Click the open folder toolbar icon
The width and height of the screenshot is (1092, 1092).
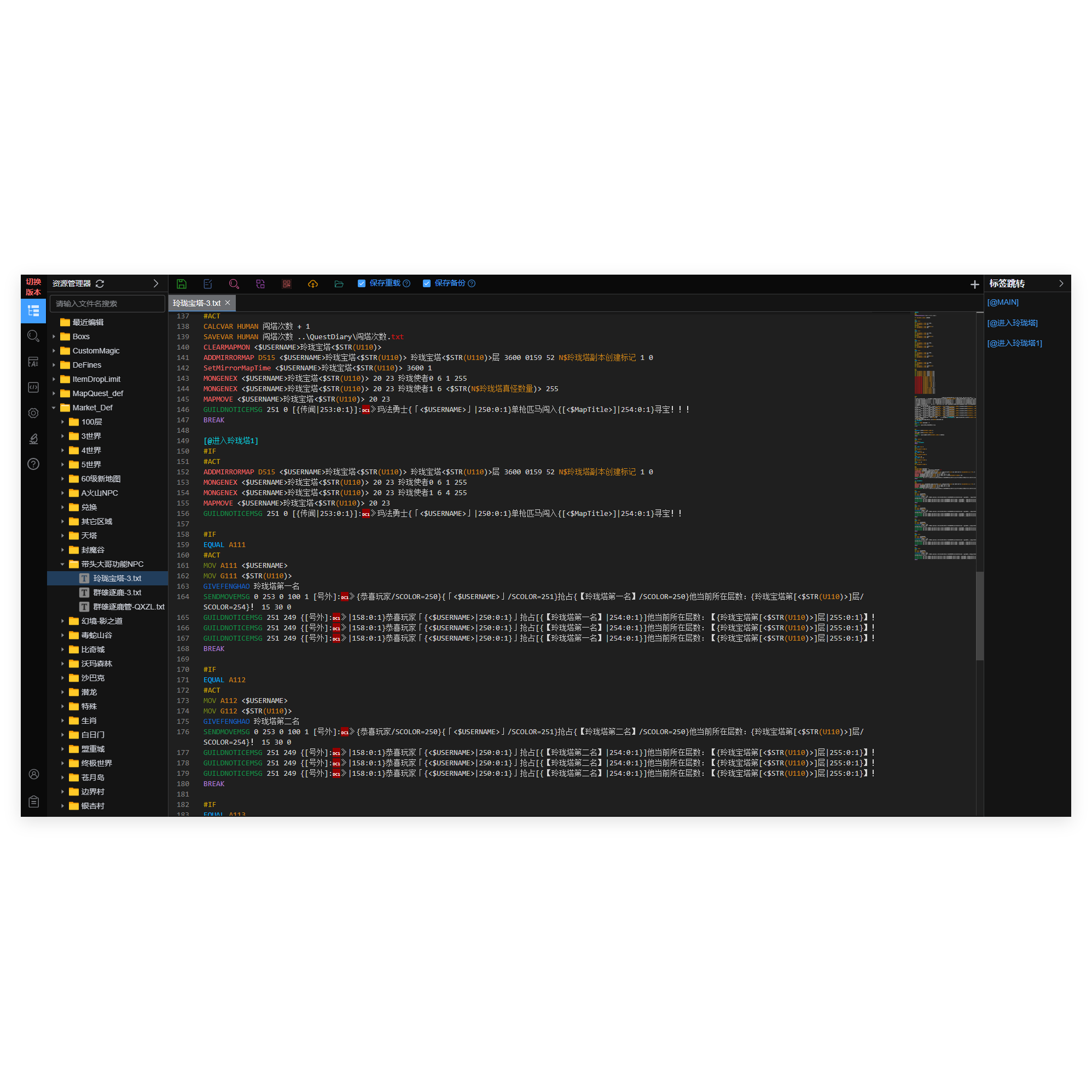(x=339, y=284)
